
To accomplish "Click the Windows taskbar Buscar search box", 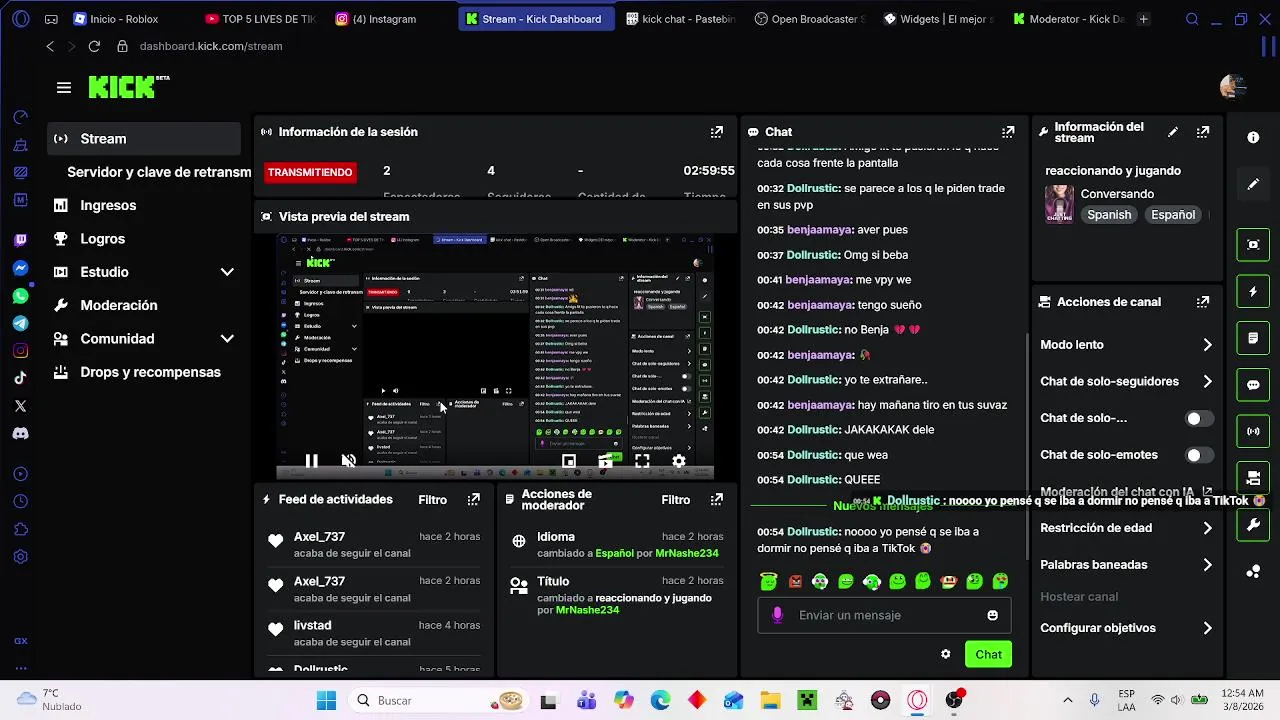I will click(438, 700).
